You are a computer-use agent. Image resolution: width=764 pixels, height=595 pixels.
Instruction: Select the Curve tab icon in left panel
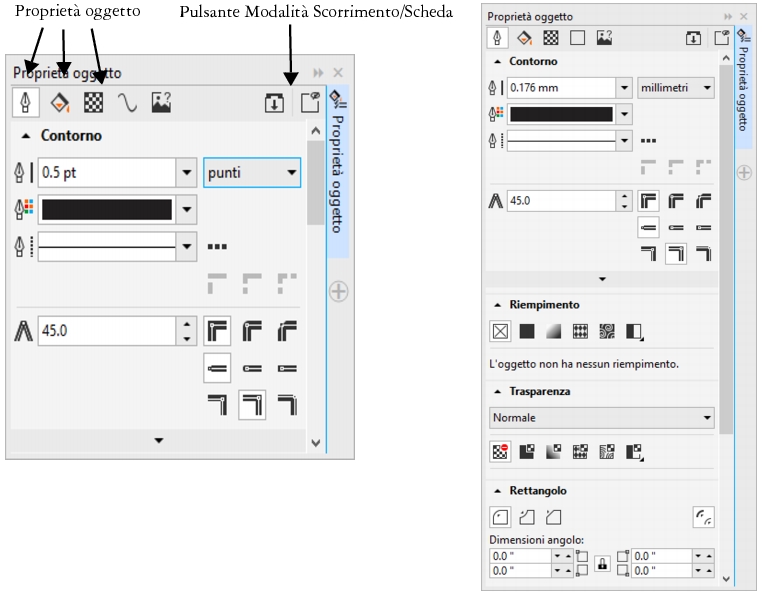click(x=126, y=103)
